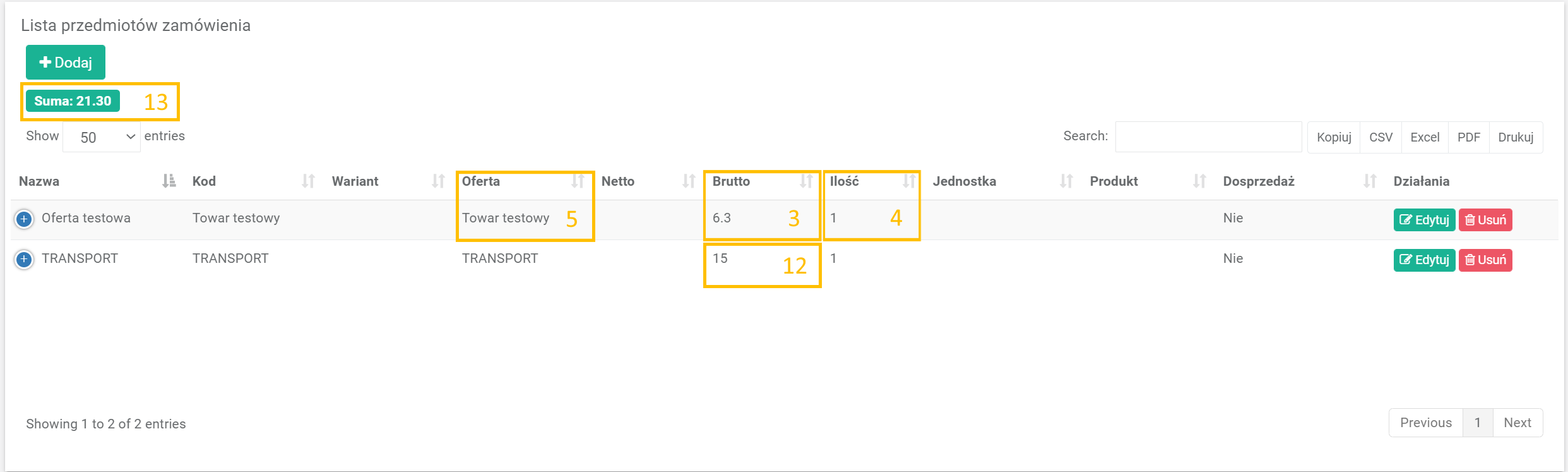This screenshot has height=472, width=1568.
Task: Expand the Oferta testowa row details
Action: pyautogui.click(x=24, y=219)
